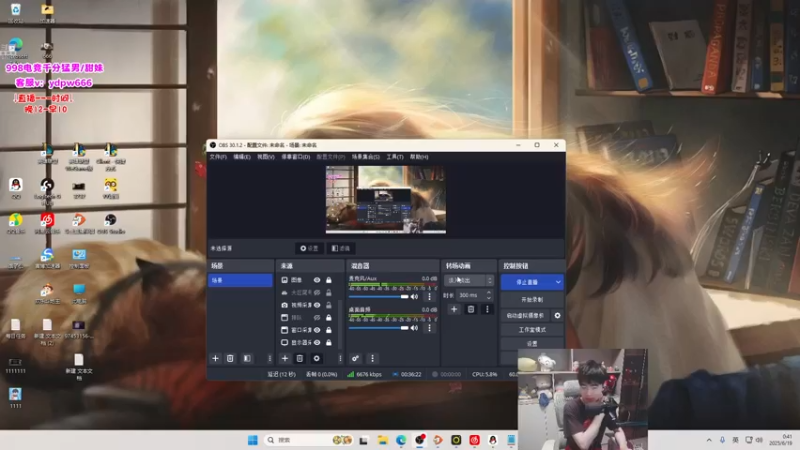Open 视图(V) menu
The height and width of the screenshot is (450, 800).
266,157
